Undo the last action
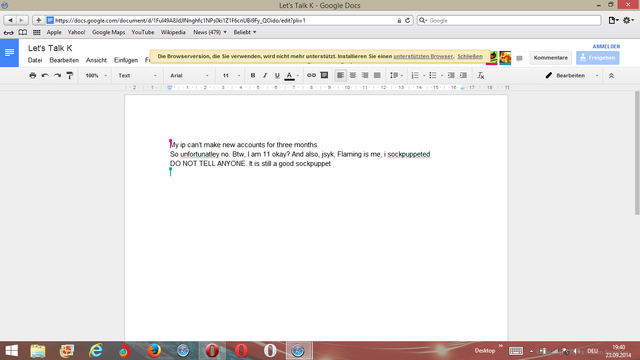The width and height of the screenshot is (640, 360). (45, 76)
